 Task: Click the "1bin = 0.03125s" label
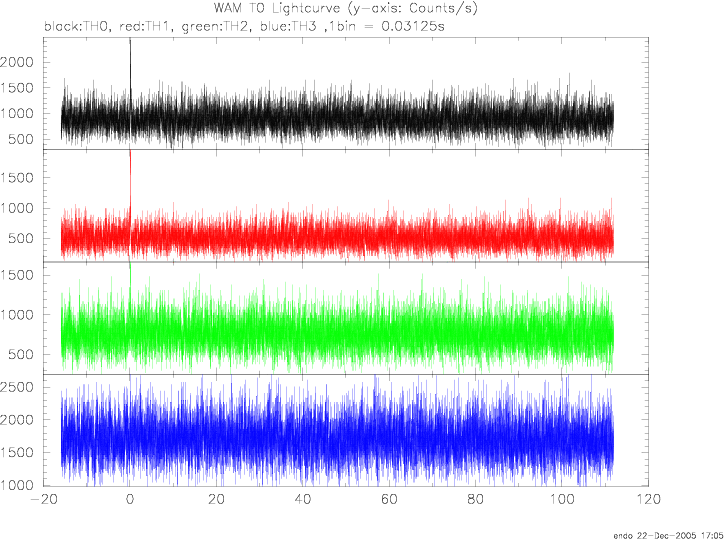(388, 26)
